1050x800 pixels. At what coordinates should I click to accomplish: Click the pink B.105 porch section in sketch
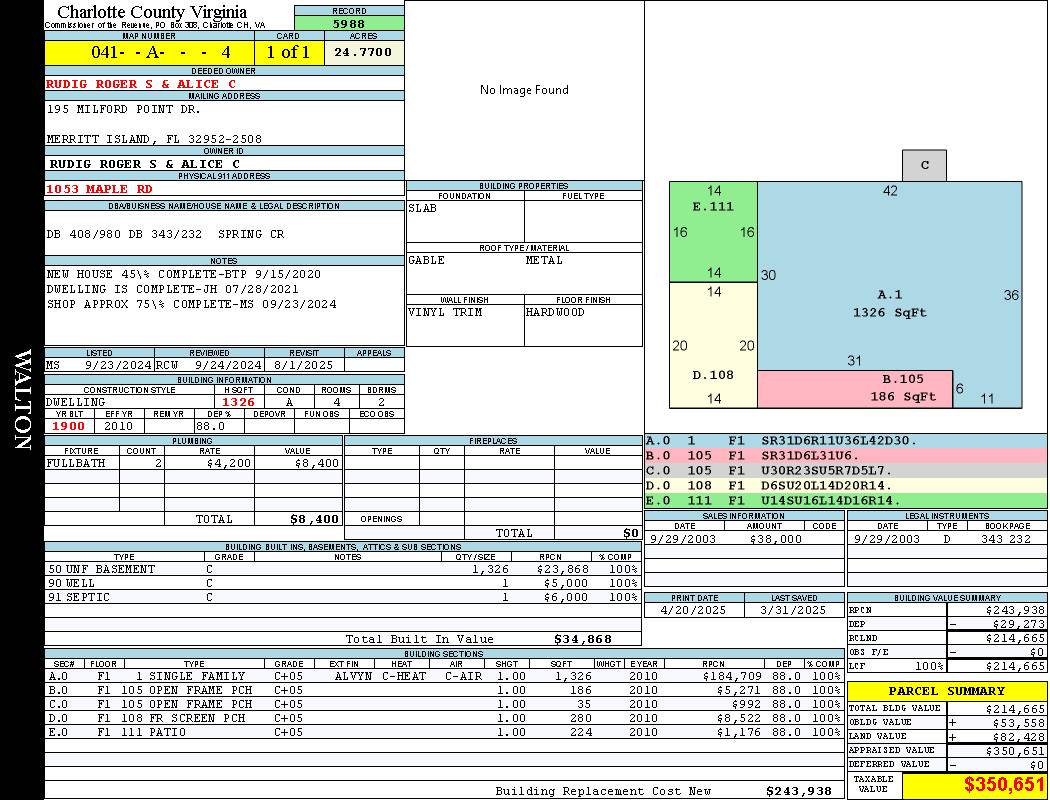[x=855, y=389]
